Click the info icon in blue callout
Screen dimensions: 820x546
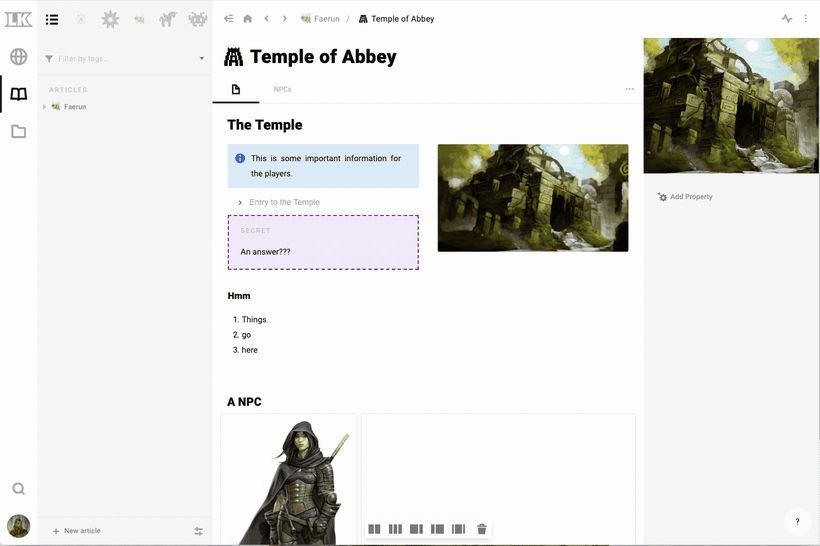pos(240,158)
